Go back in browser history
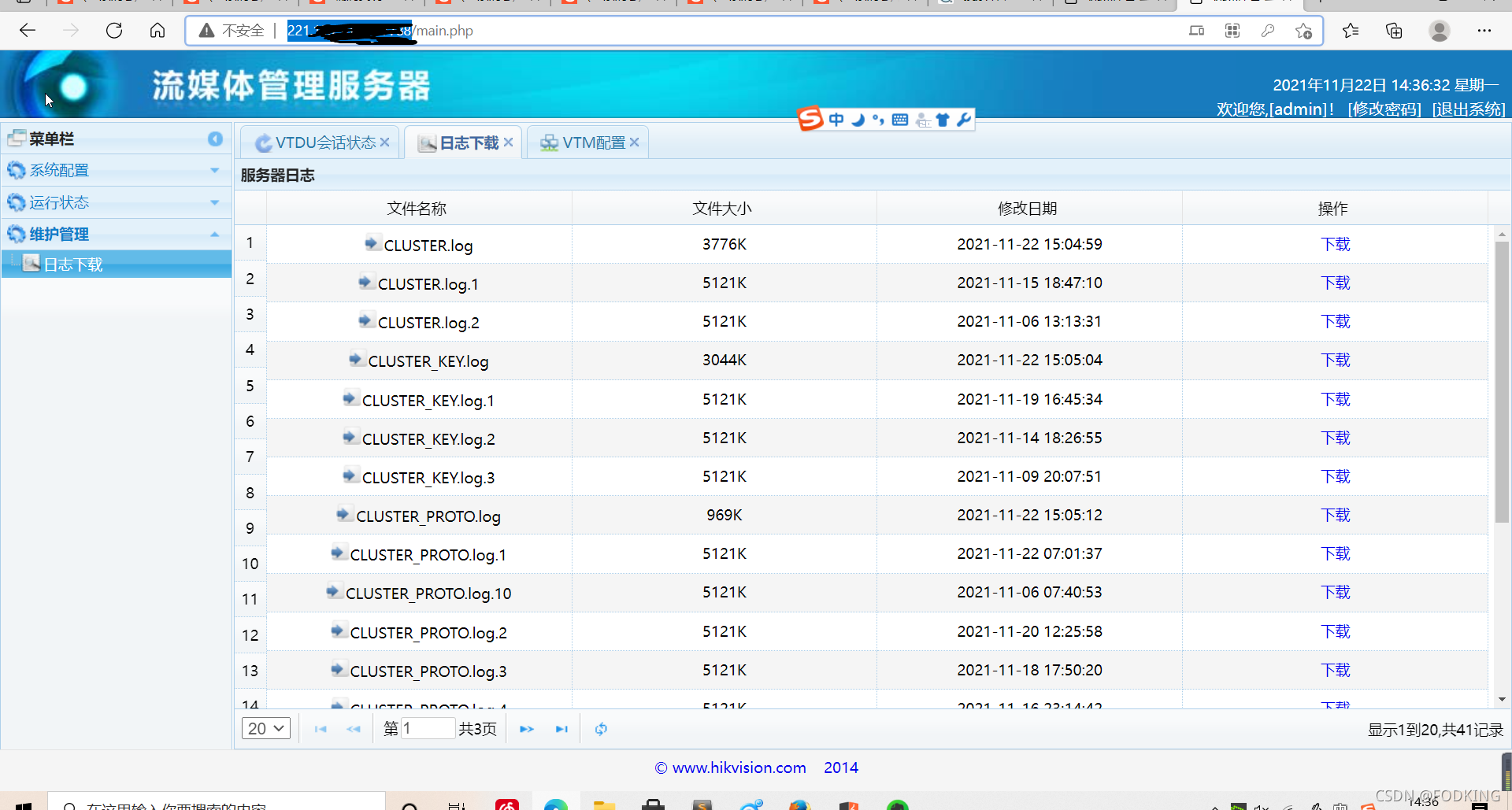The image size is (1512, 810). pyautogui.click(x=28, y=31)
